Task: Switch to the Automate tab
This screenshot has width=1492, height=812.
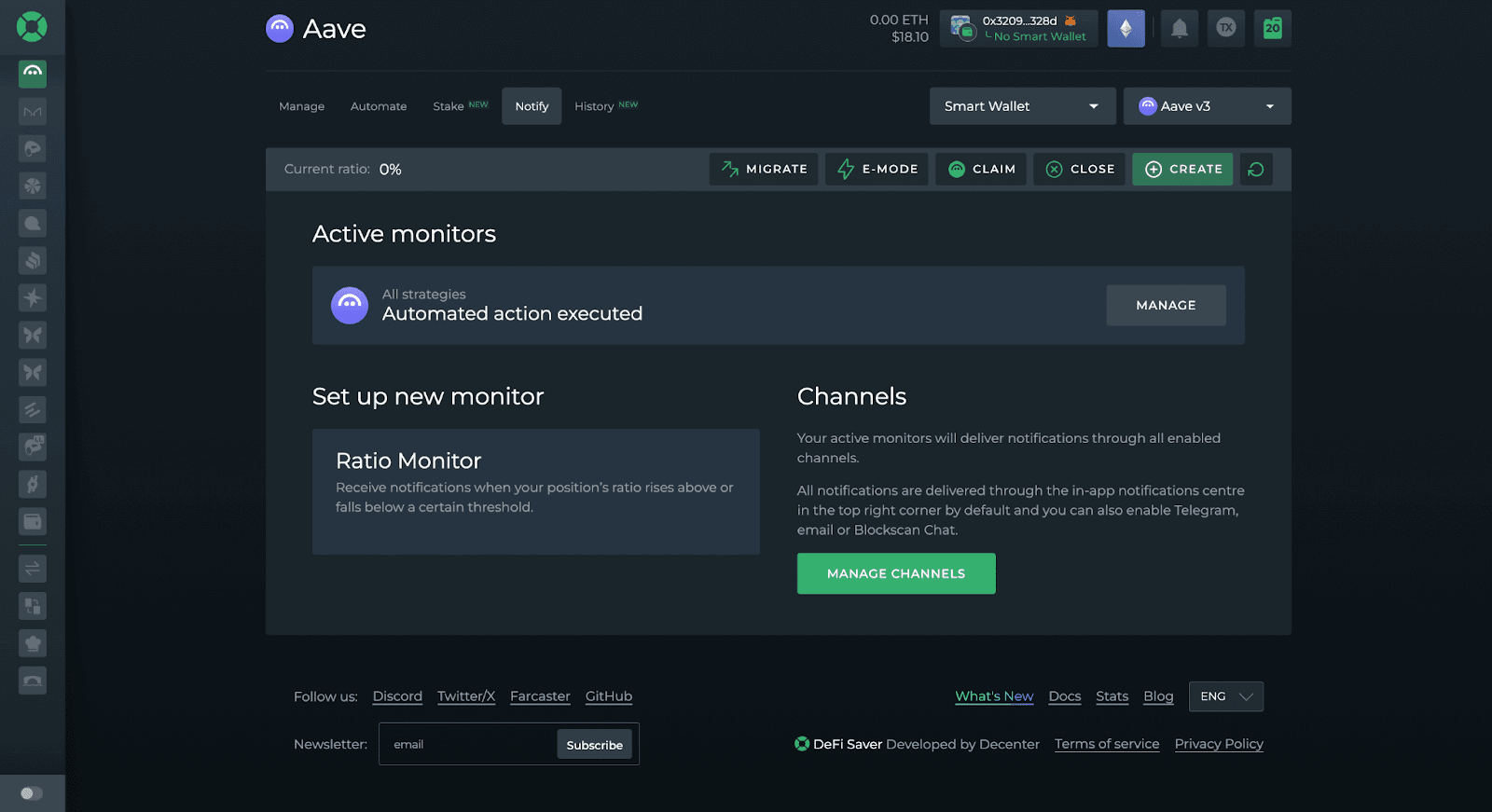Action: 379,106
